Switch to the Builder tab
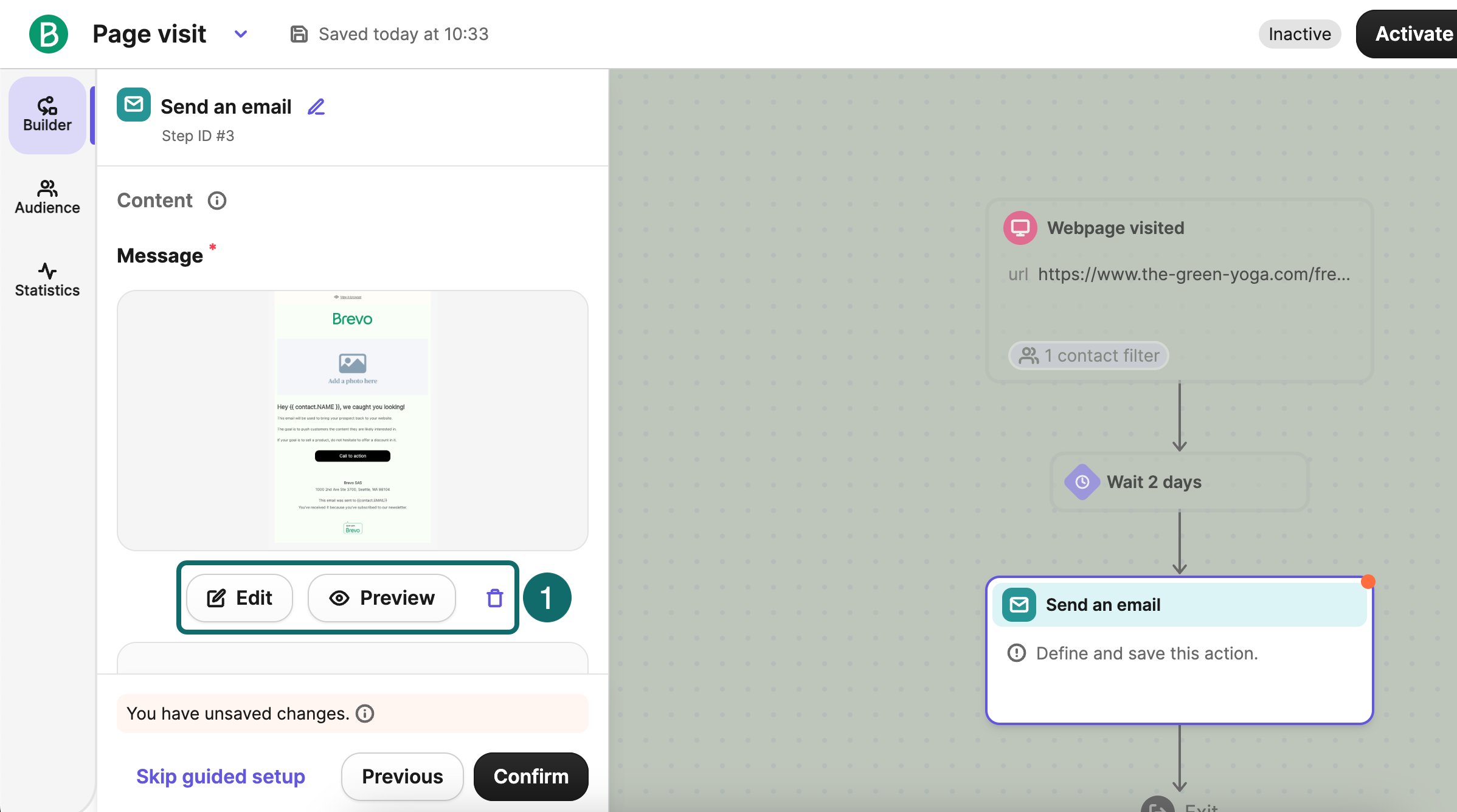 pos(47,115)
